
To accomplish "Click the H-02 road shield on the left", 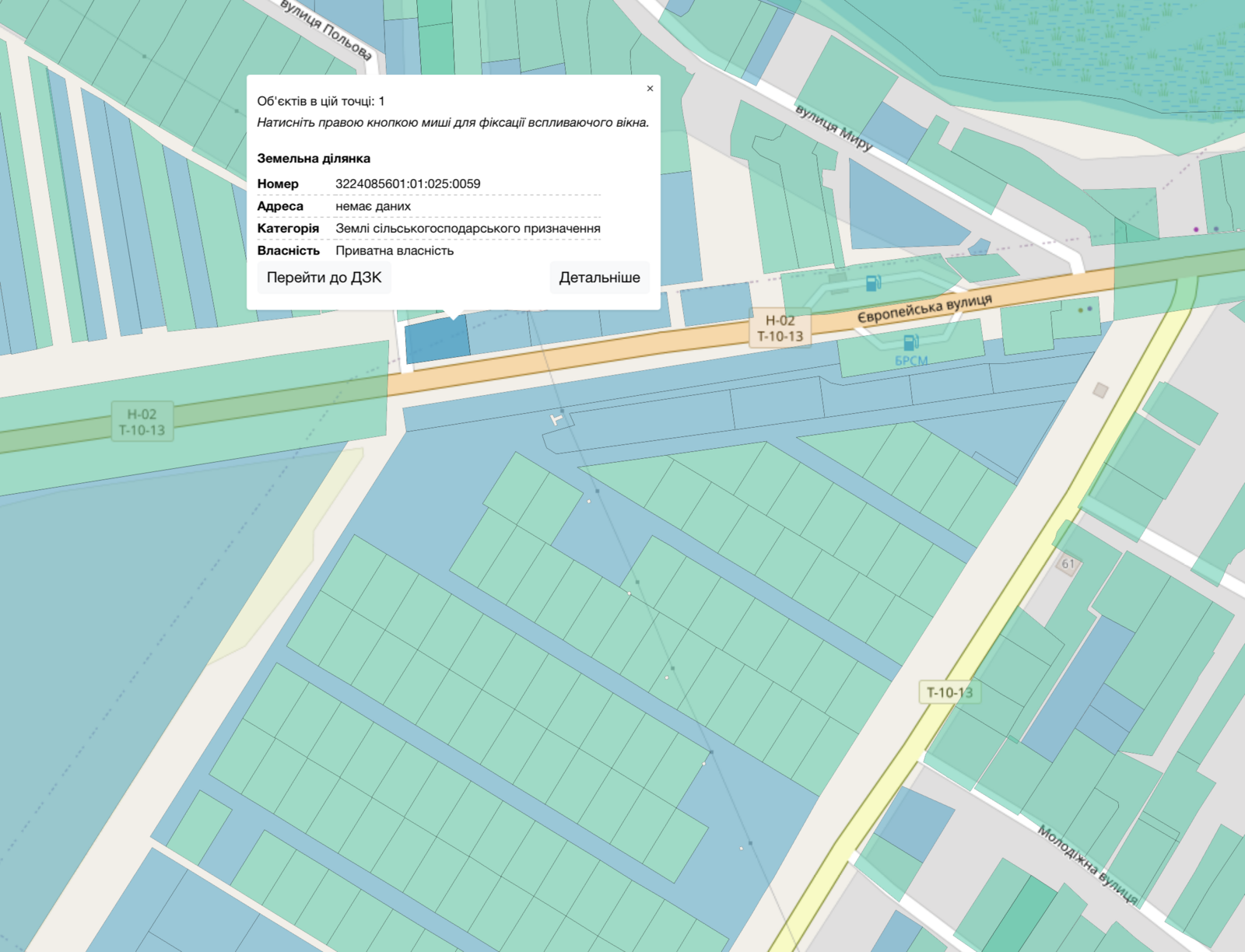I will point(142,422).
